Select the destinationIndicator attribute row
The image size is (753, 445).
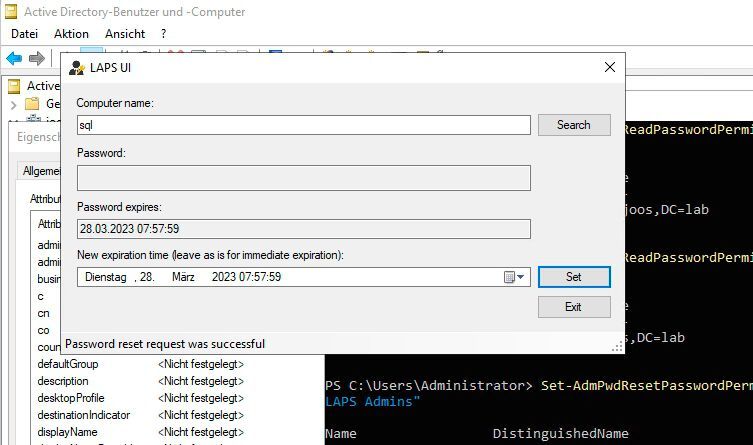pos(141,415)
